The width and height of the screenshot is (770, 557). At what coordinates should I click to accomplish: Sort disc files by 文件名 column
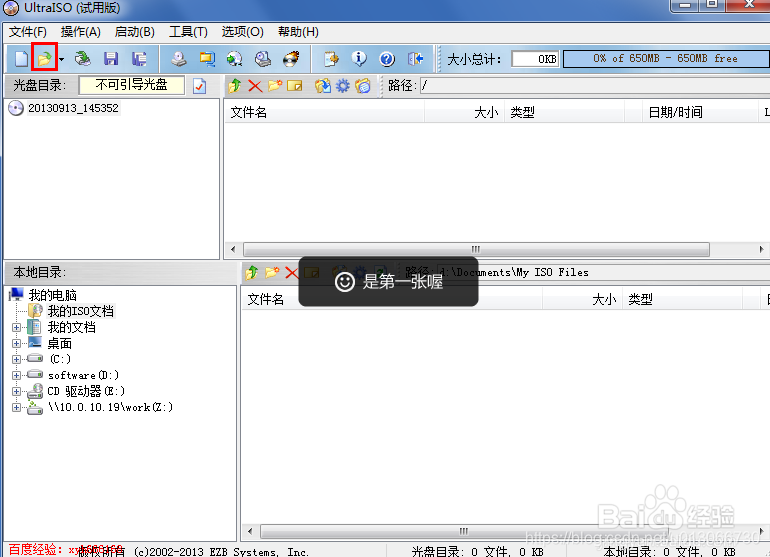pos(324,112)
